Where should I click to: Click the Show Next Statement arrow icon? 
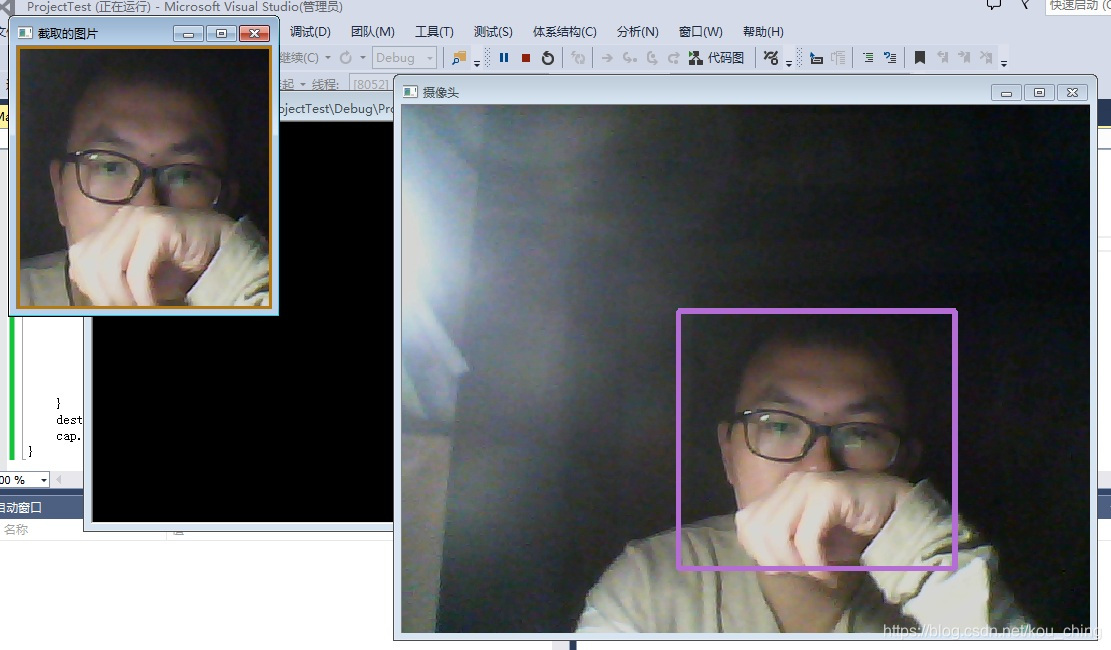(x=607, y=58)
